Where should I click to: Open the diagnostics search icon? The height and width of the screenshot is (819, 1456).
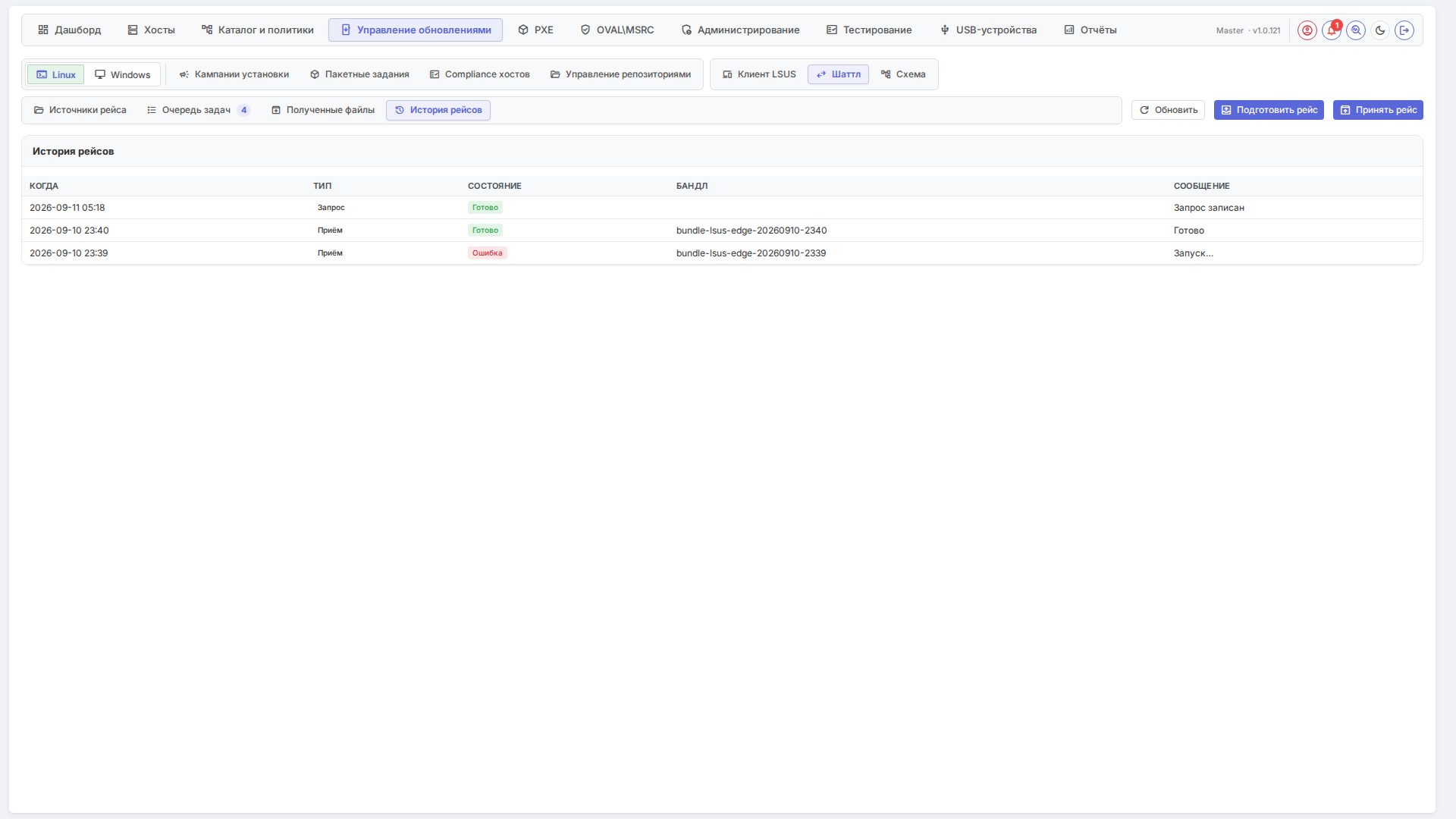pos(1356,30)
